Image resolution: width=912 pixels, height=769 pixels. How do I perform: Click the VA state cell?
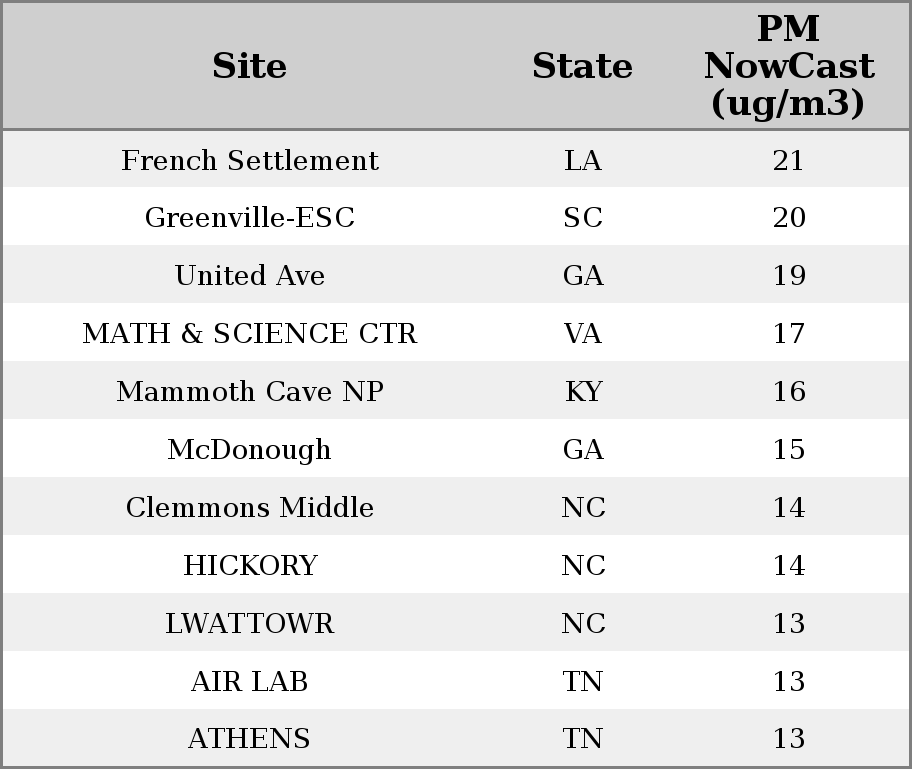click(x=583, y=333)
